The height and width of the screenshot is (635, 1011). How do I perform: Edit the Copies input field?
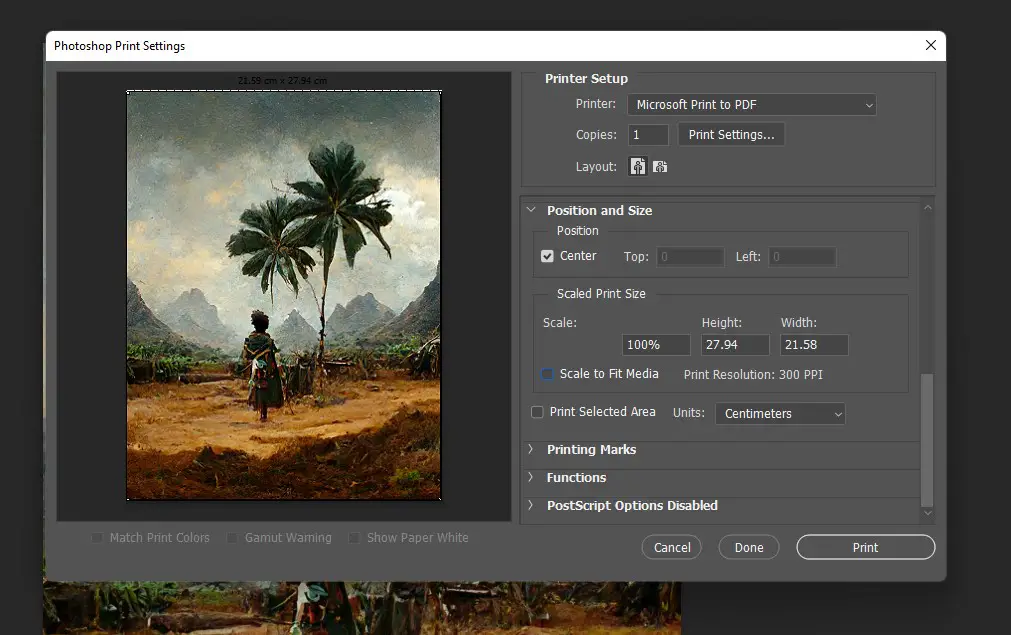pyautogui.click(x=648, y=134)
